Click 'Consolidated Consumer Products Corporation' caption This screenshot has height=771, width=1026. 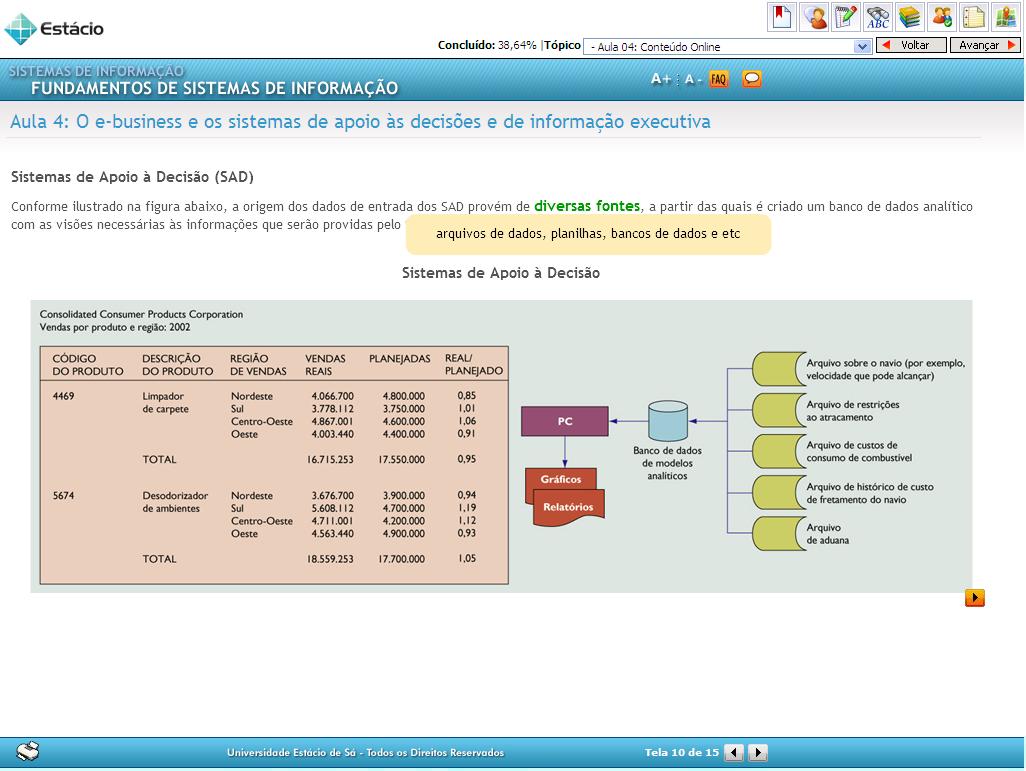pos(141,314)
